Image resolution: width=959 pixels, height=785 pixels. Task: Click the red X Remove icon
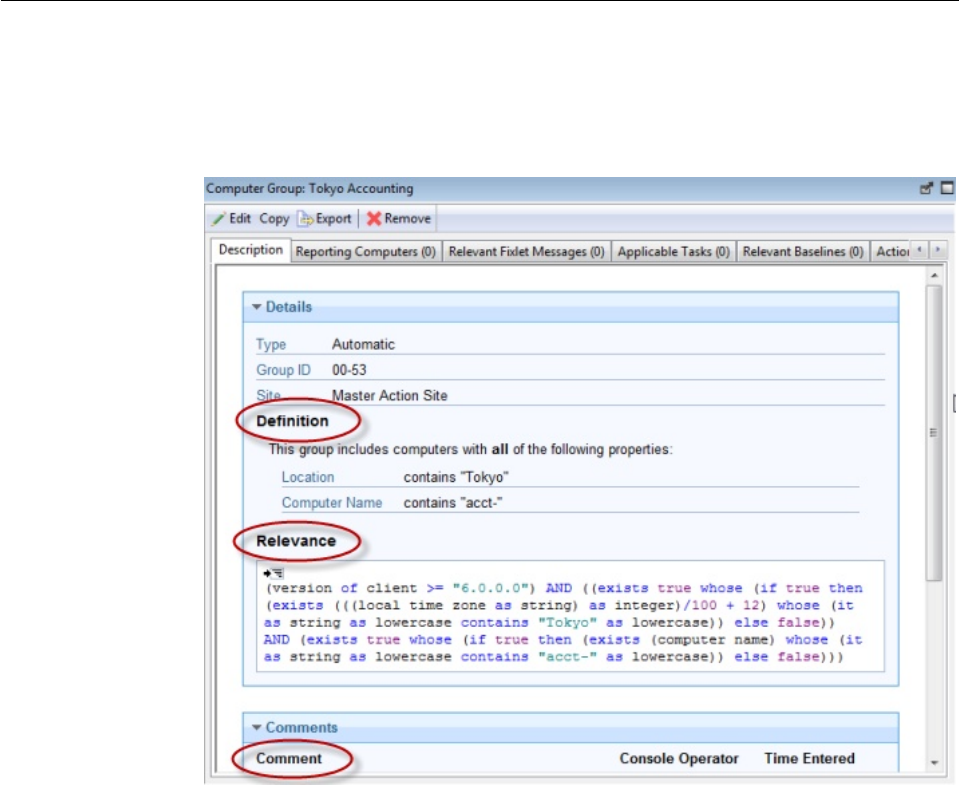(x=374, y=219)
